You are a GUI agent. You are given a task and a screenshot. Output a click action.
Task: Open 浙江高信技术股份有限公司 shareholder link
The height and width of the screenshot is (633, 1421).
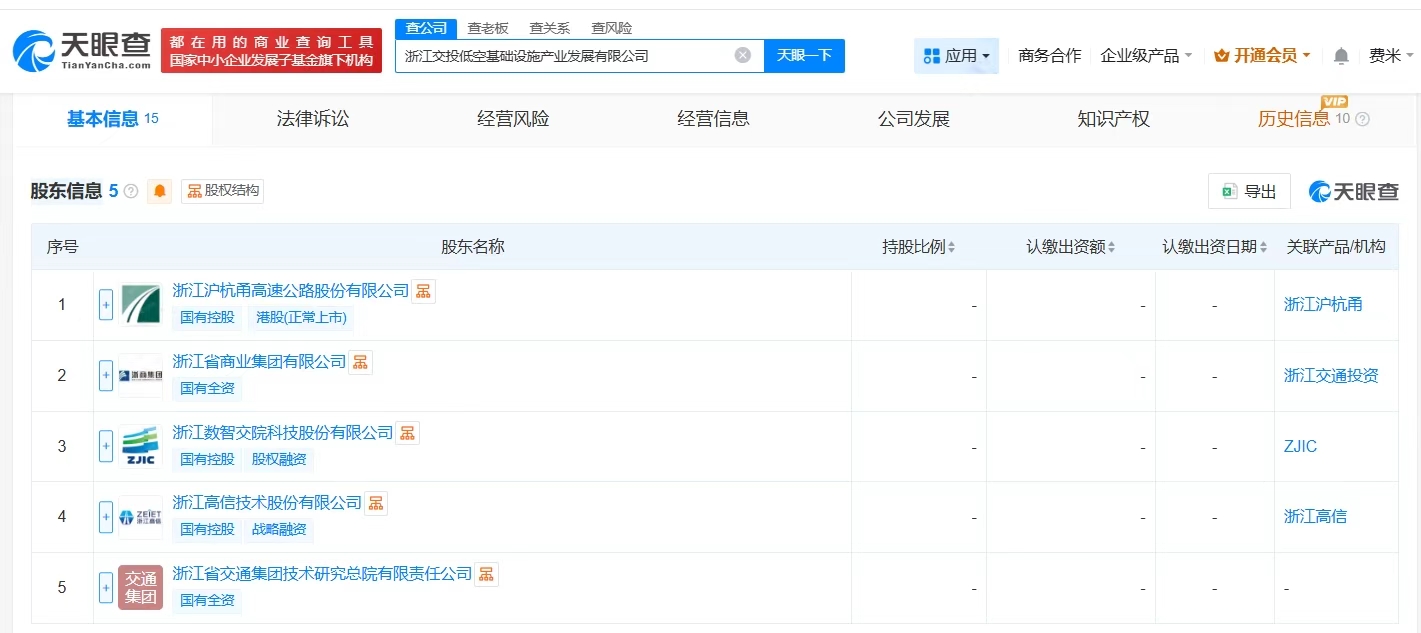click(267, 503)
